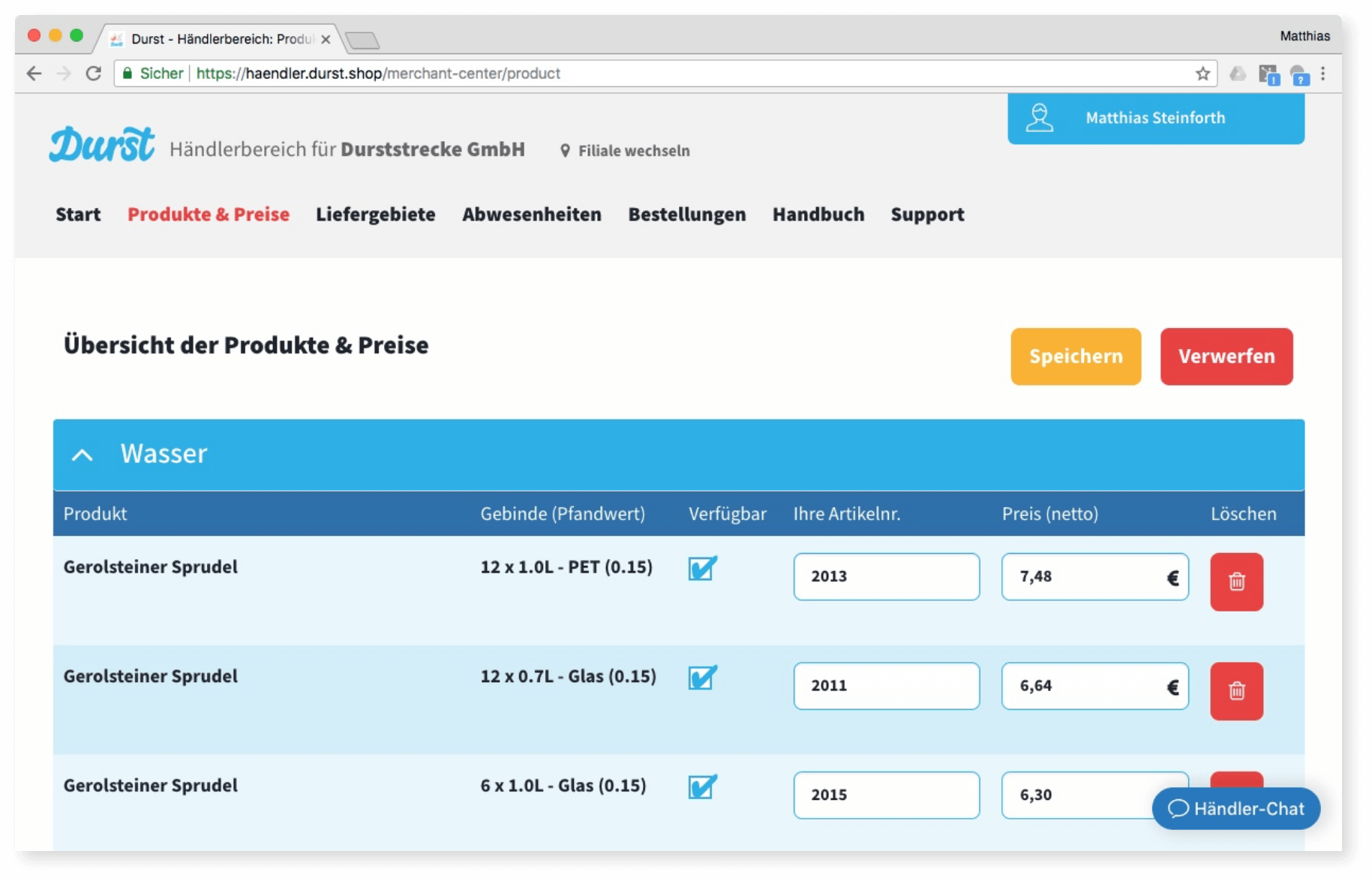This screenshot has width=1372, height=881.
Task: Reload the page with the refresh icon
Action: (93, 74)
